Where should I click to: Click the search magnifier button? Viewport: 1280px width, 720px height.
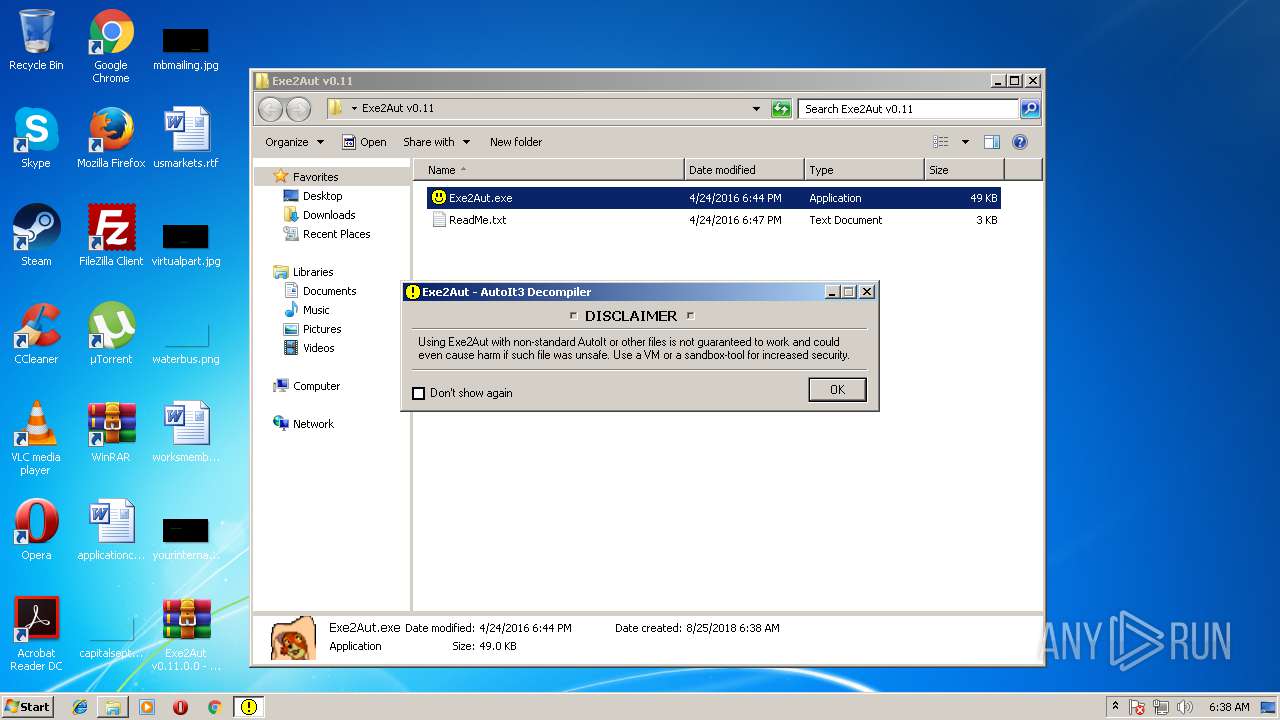click(1029, 109)
